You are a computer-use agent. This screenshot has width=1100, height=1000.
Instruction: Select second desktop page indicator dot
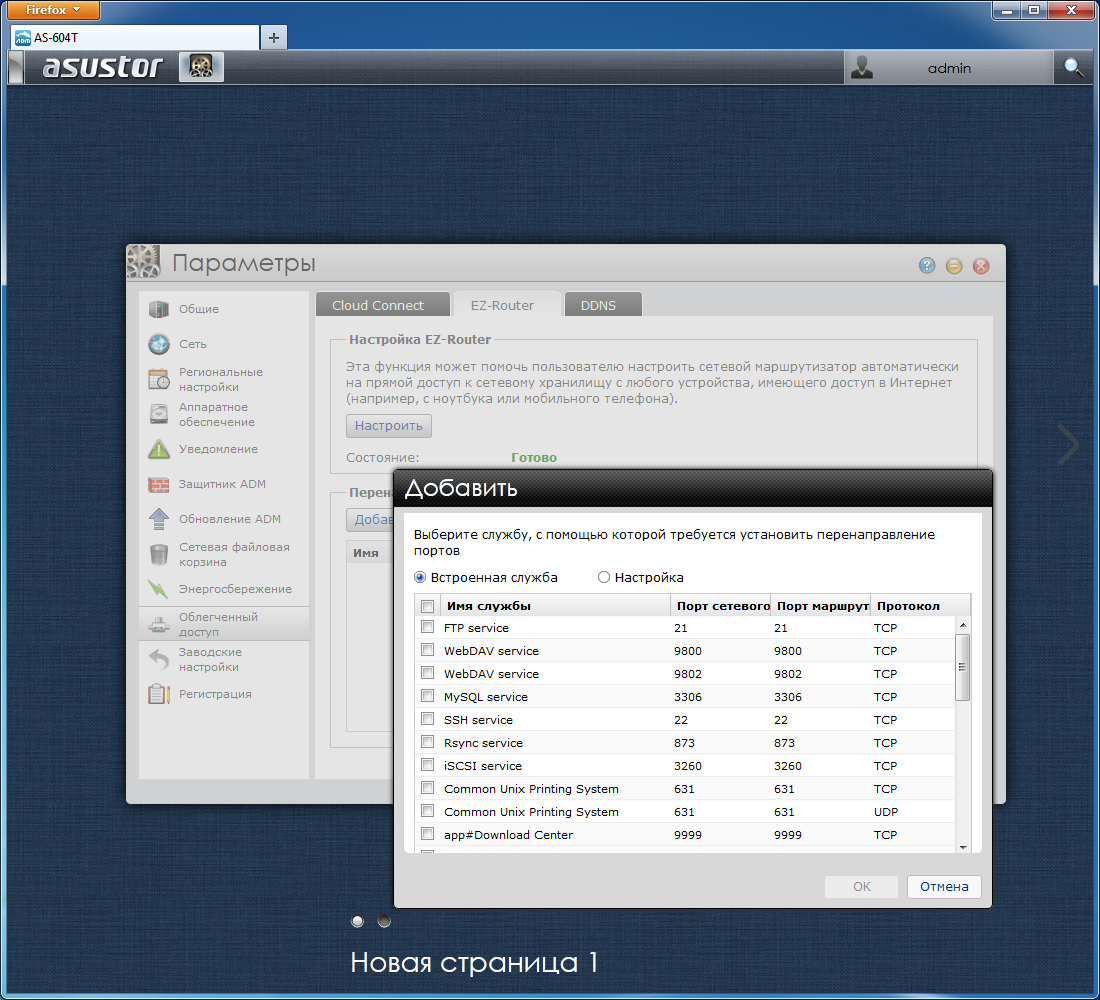(x=384, y=921)
